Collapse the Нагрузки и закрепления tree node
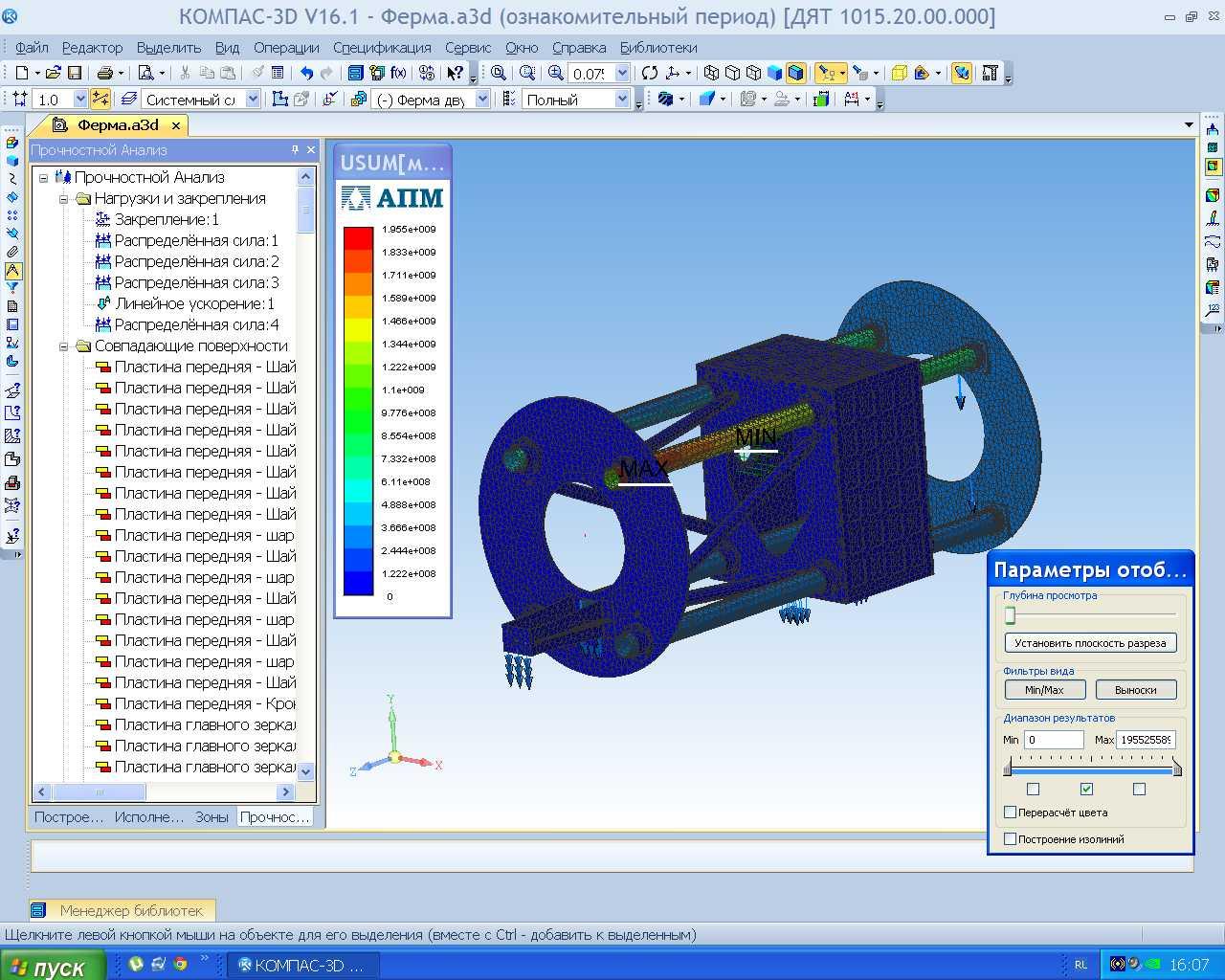This screenshot has width=1225, height=980. click(x=64, y=199)
